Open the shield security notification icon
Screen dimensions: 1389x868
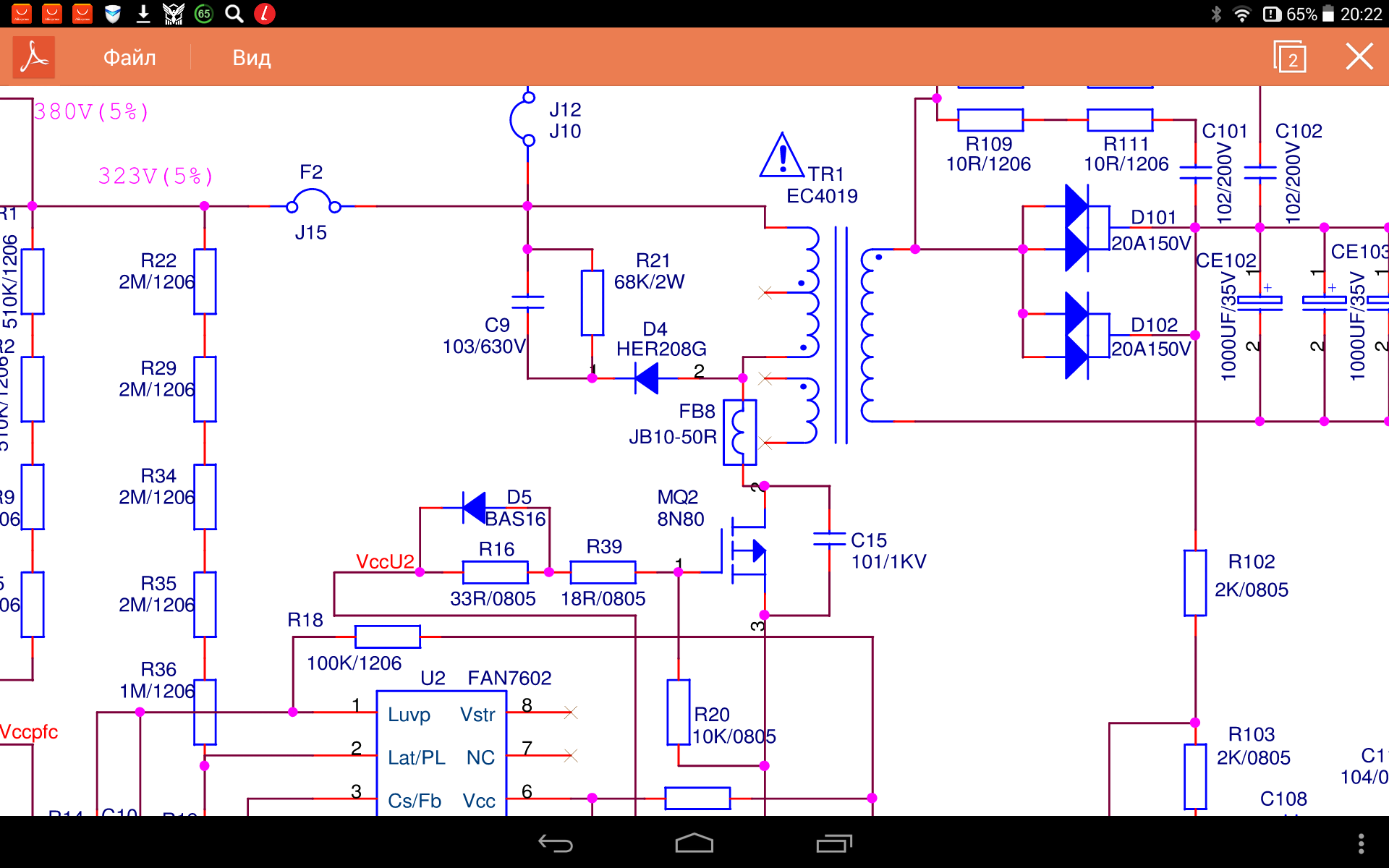click(x=113, y=14)
